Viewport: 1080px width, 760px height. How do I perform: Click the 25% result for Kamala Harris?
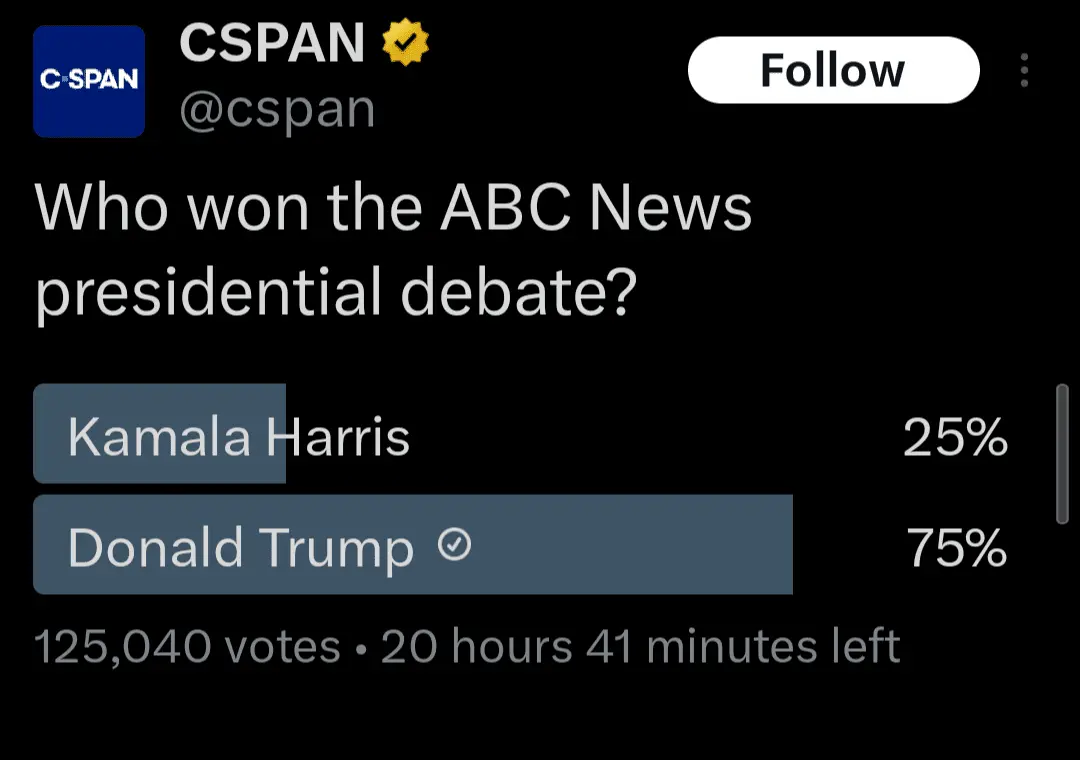click(x=955, y=437)
